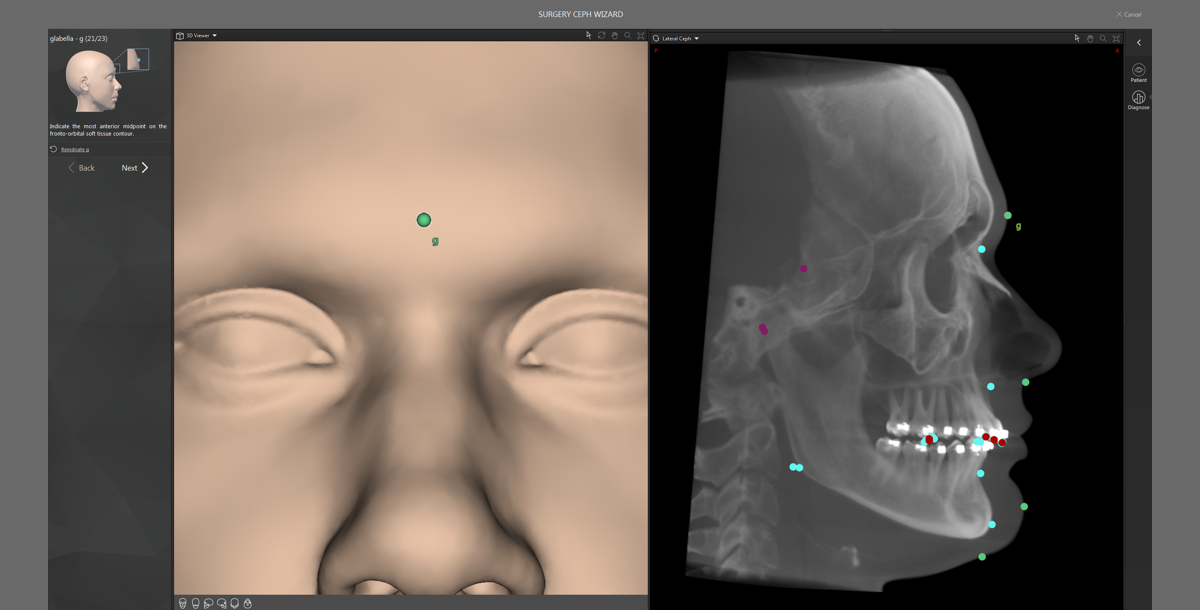
Task: Open the 3D Viewer dropdown
Action: point(196,35)
